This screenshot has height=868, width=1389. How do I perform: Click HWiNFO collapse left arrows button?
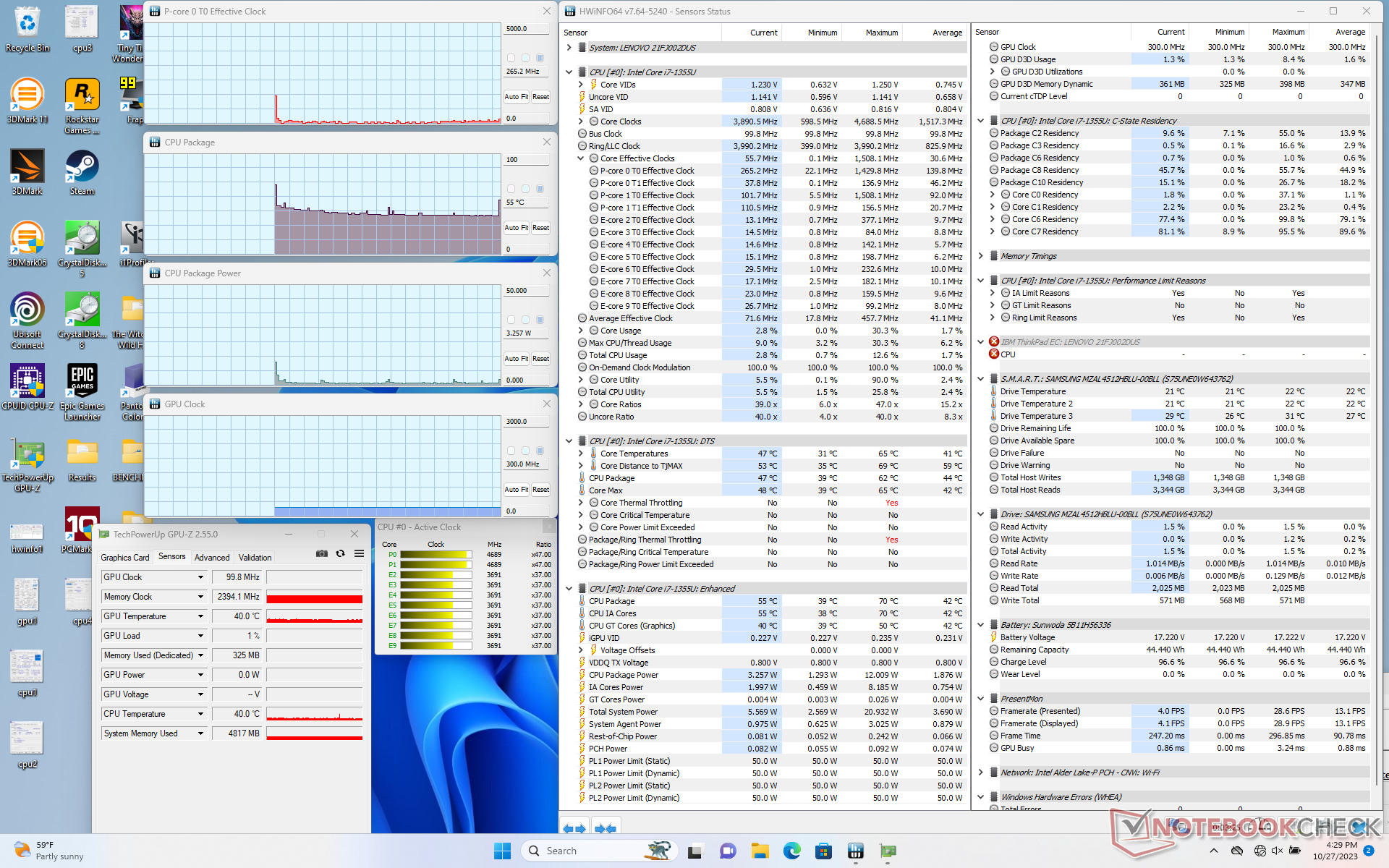(574, 828)
